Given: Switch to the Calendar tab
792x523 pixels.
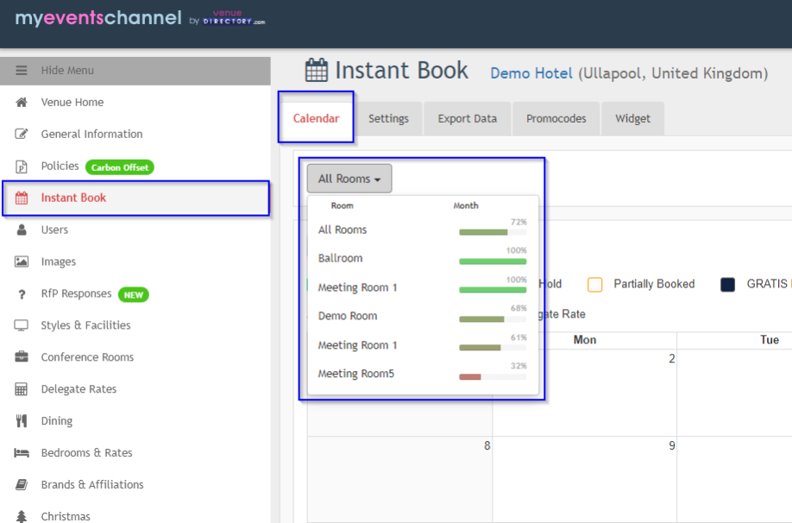Looking at the screenshot, I should (x=316, y=118).
